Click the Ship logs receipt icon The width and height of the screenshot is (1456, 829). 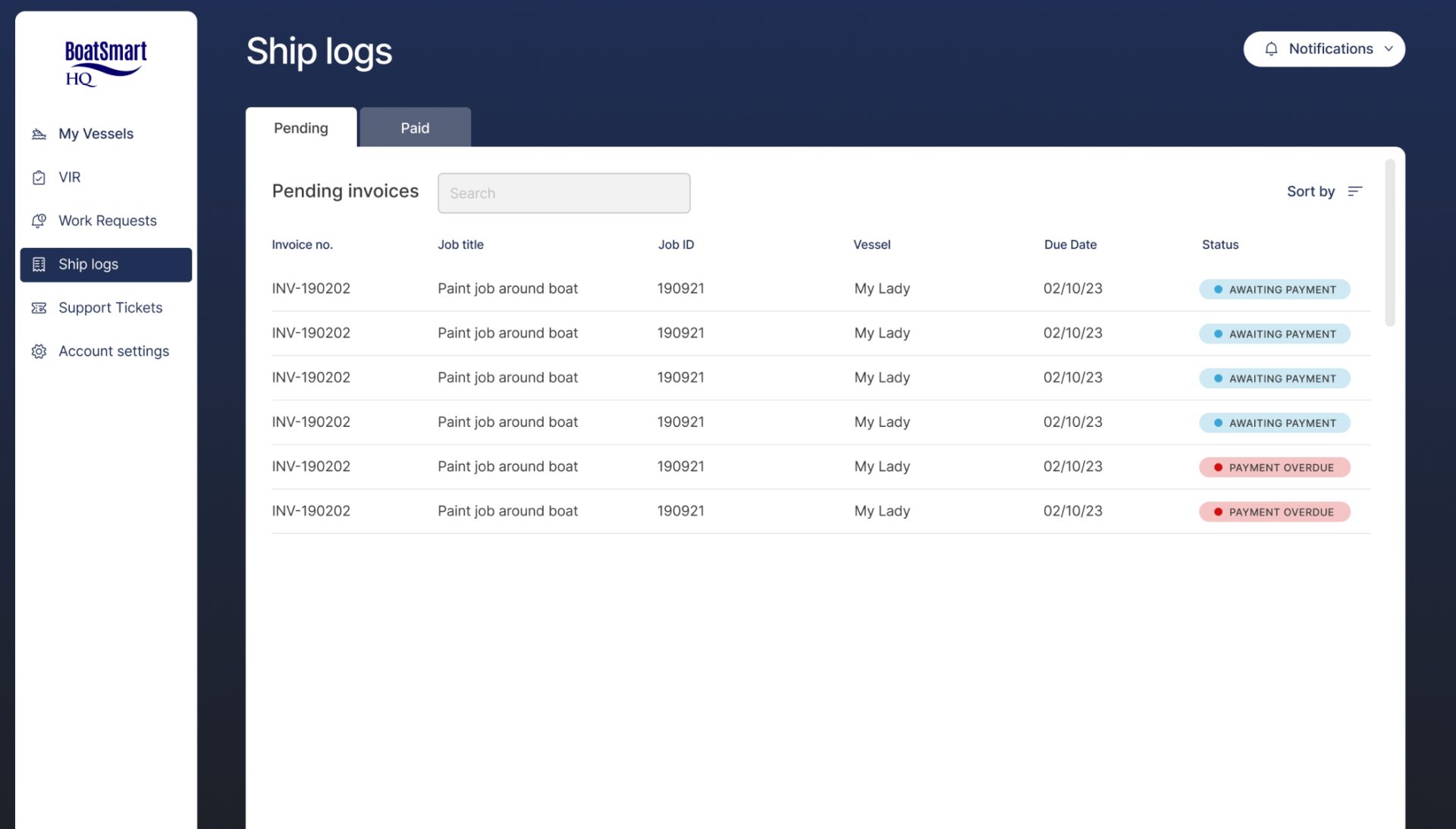tap(39, 264)
